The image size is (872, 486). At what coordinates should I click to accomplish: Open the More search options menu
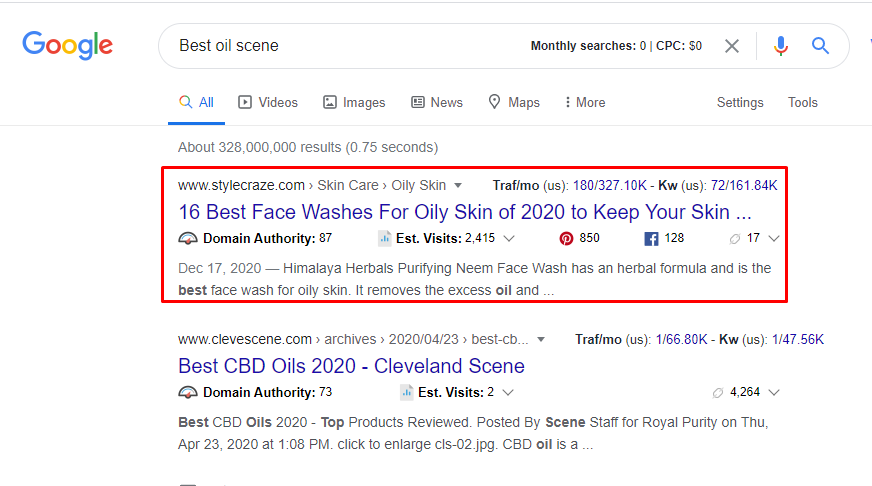coord(585,102)
